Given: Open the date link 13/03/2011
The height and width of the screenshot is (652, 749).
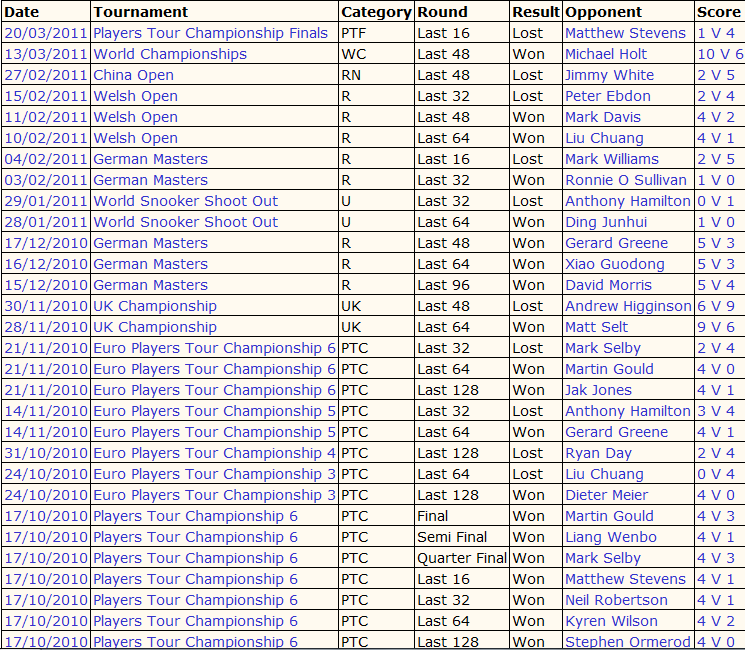Looking at the screenshot, I should point(45,54).
